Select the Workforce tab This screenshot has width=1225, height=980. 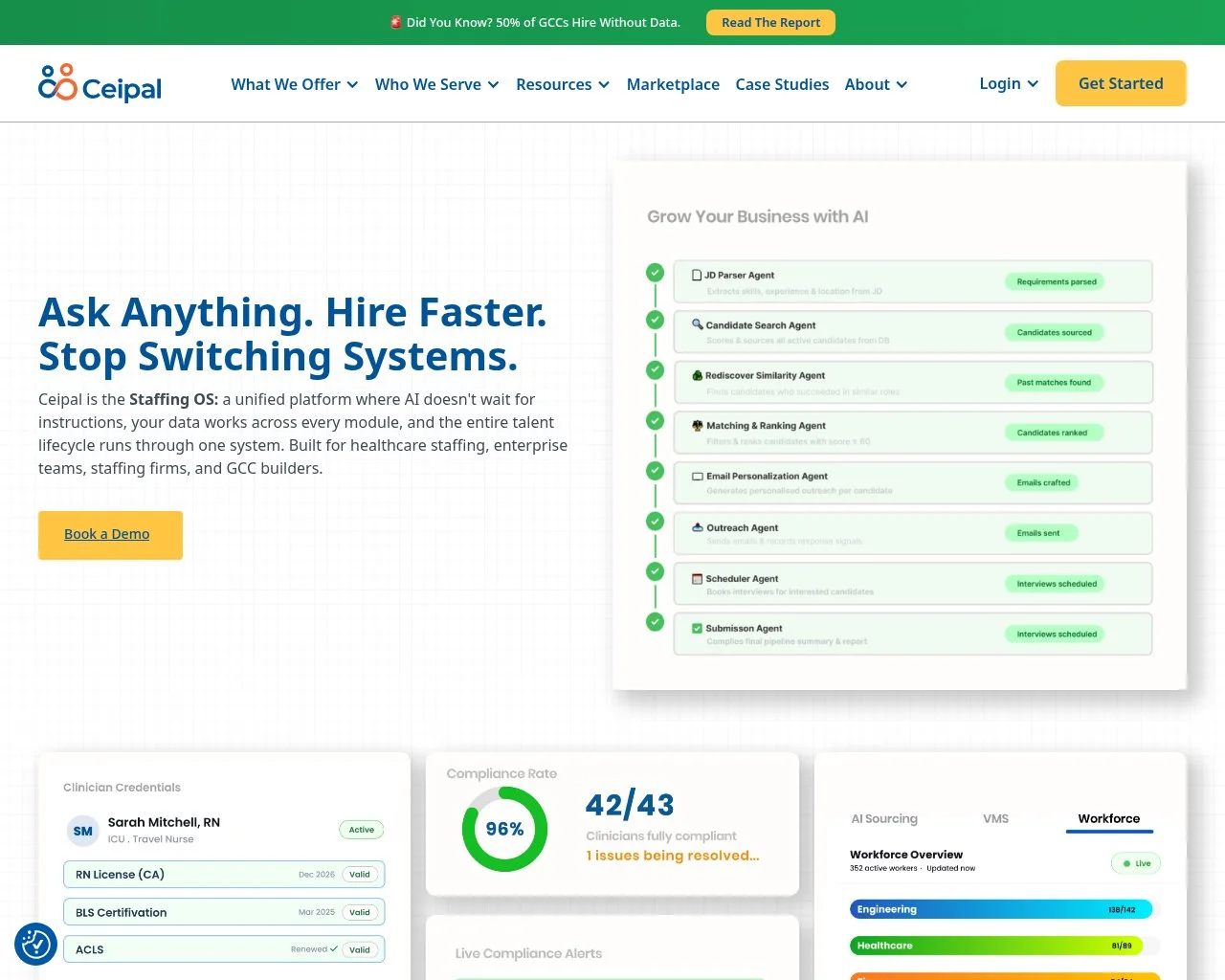(1109, 818)
